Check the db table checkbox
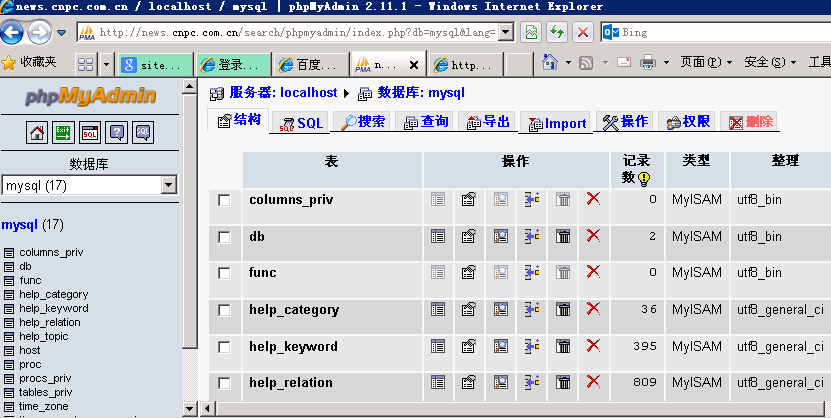This screenshot has width=831, height=418. [224, 236]
